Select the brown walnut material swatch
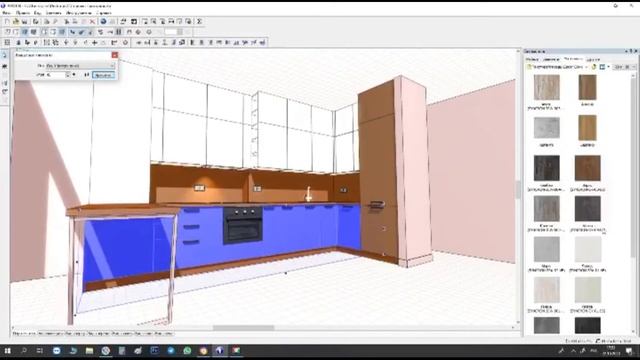This screenshot has height=360, width=640. click(587, 87)
